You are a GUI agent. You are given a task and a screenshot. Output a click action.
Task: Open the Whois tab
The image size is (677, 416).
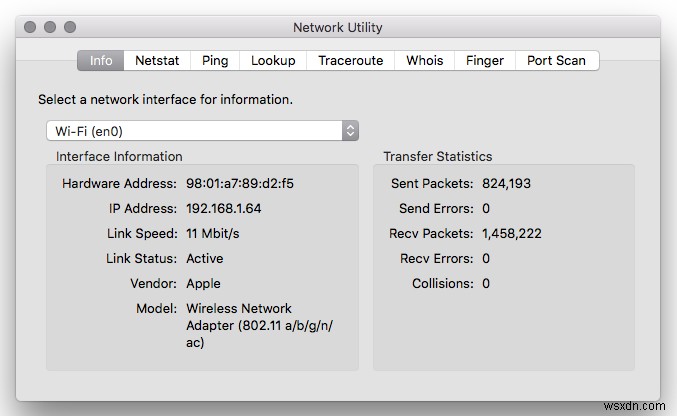click(x=425, y=60)
